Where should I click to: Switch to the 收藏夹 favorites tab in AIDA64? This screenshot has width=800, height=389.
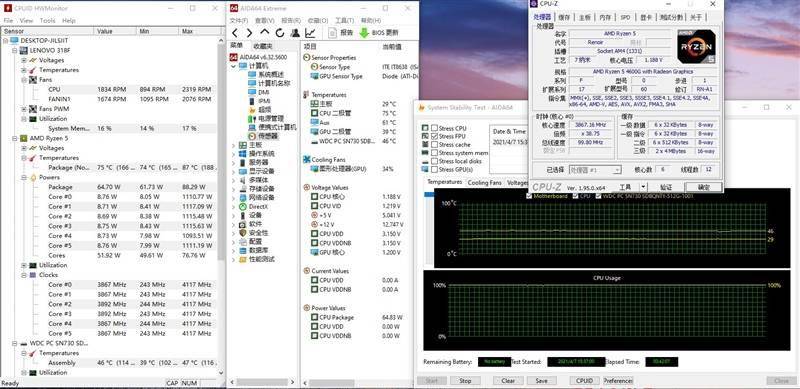coord(263,46)
